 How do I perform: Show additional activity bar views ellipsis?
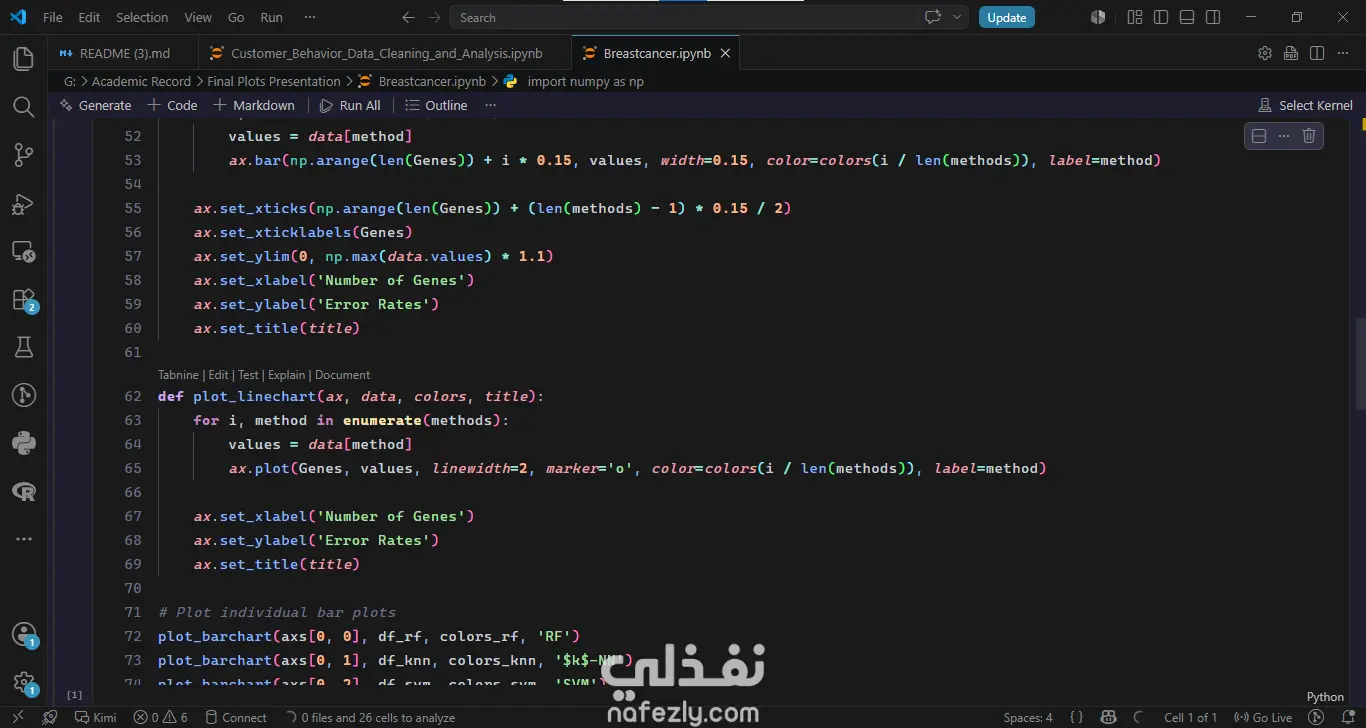coord(23,539)
